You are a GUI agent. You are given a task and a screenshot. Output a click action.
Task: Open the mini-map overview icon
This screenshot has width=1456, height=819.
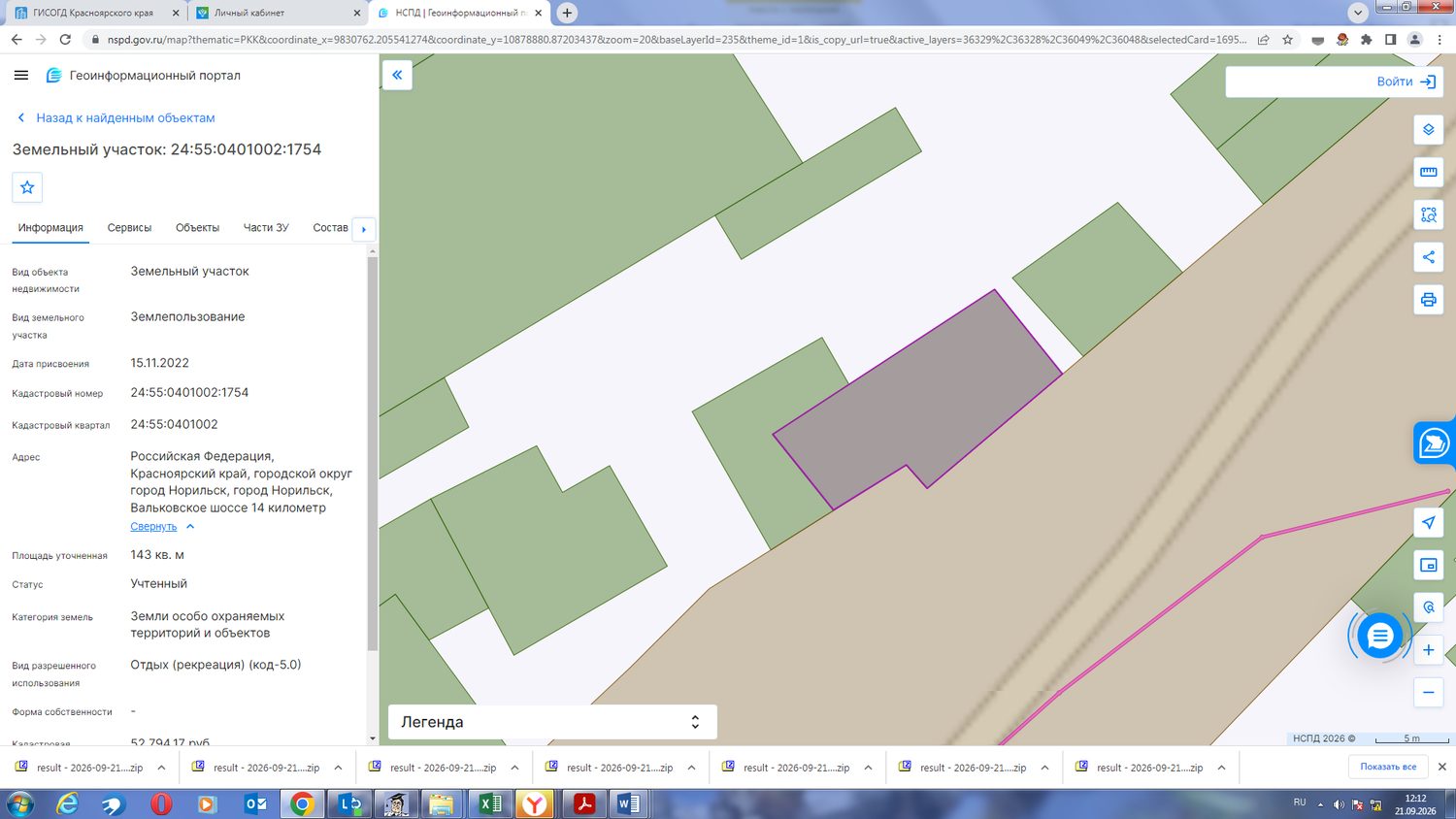pos(1428,565)
